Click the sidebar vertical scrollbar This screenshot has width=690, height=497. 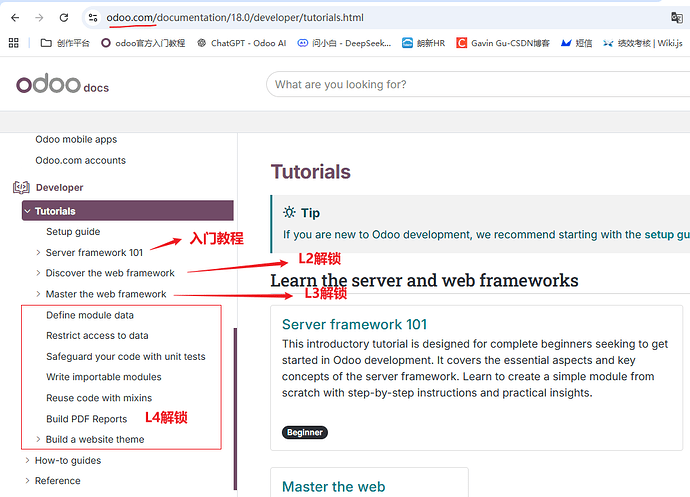[235, 409]
